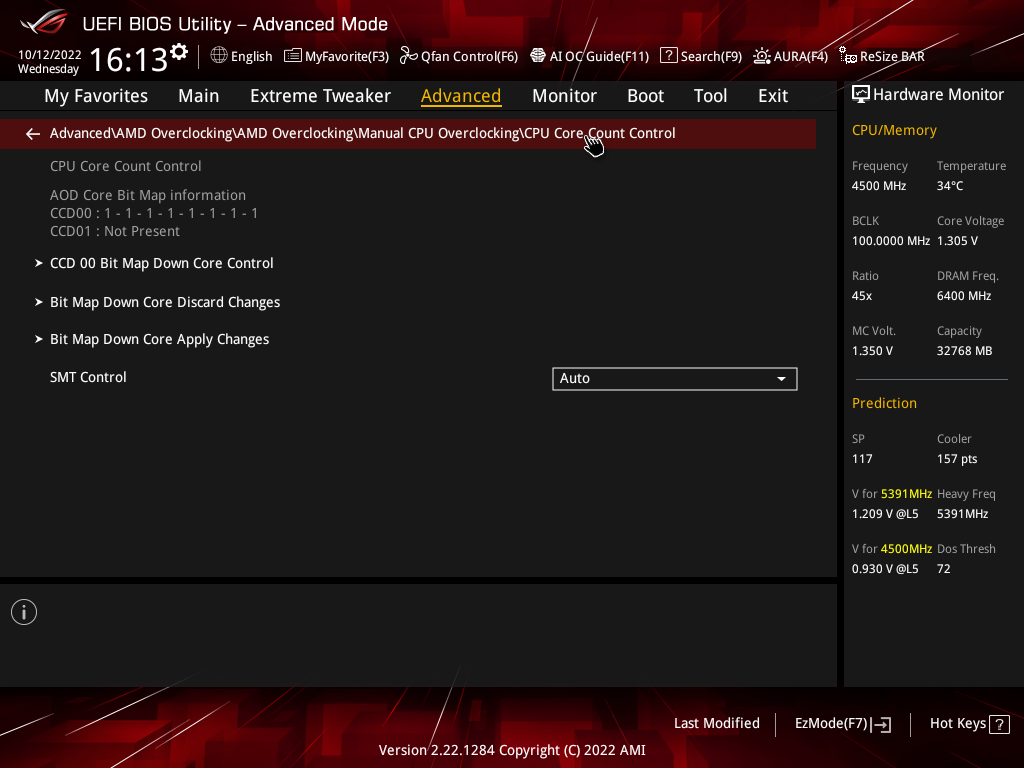The height and width of the screenshot is (768, 1024).
Task: Click the CPU/Memory section heading
Action: click(894, 131)
